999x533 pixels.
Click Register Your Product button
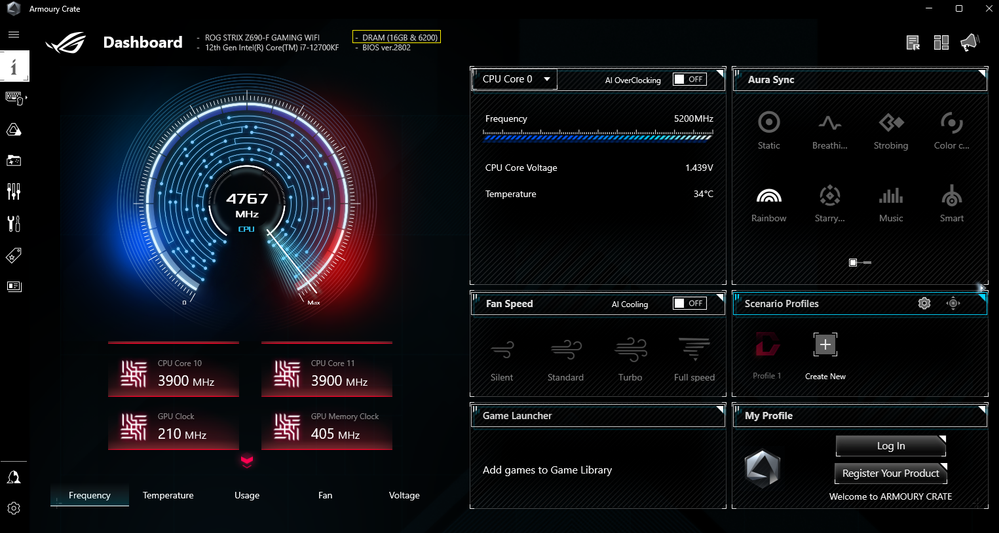pos(891,474)
